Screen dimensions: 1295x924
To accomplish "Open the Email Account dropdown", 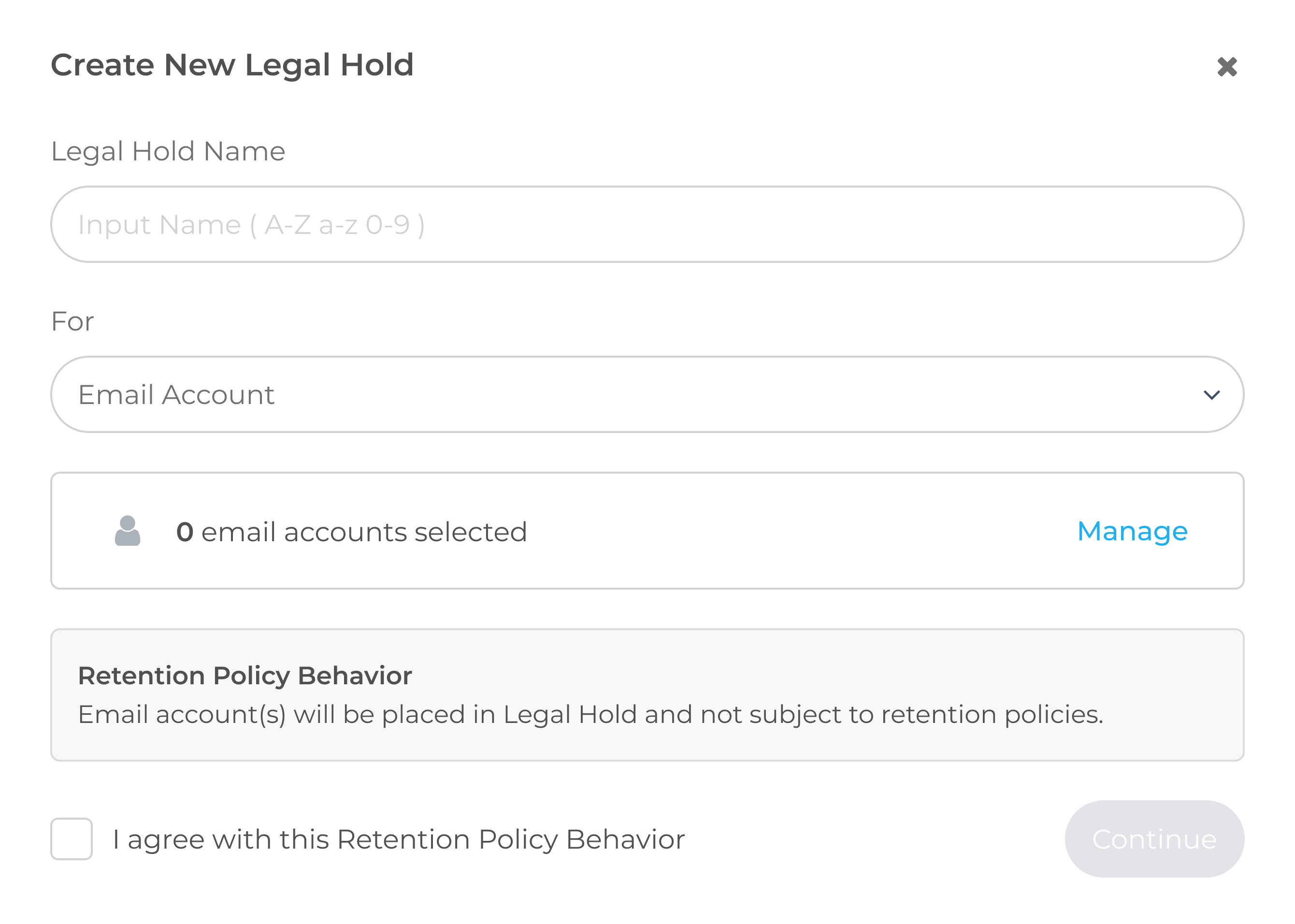I will [x=647, y=394].
